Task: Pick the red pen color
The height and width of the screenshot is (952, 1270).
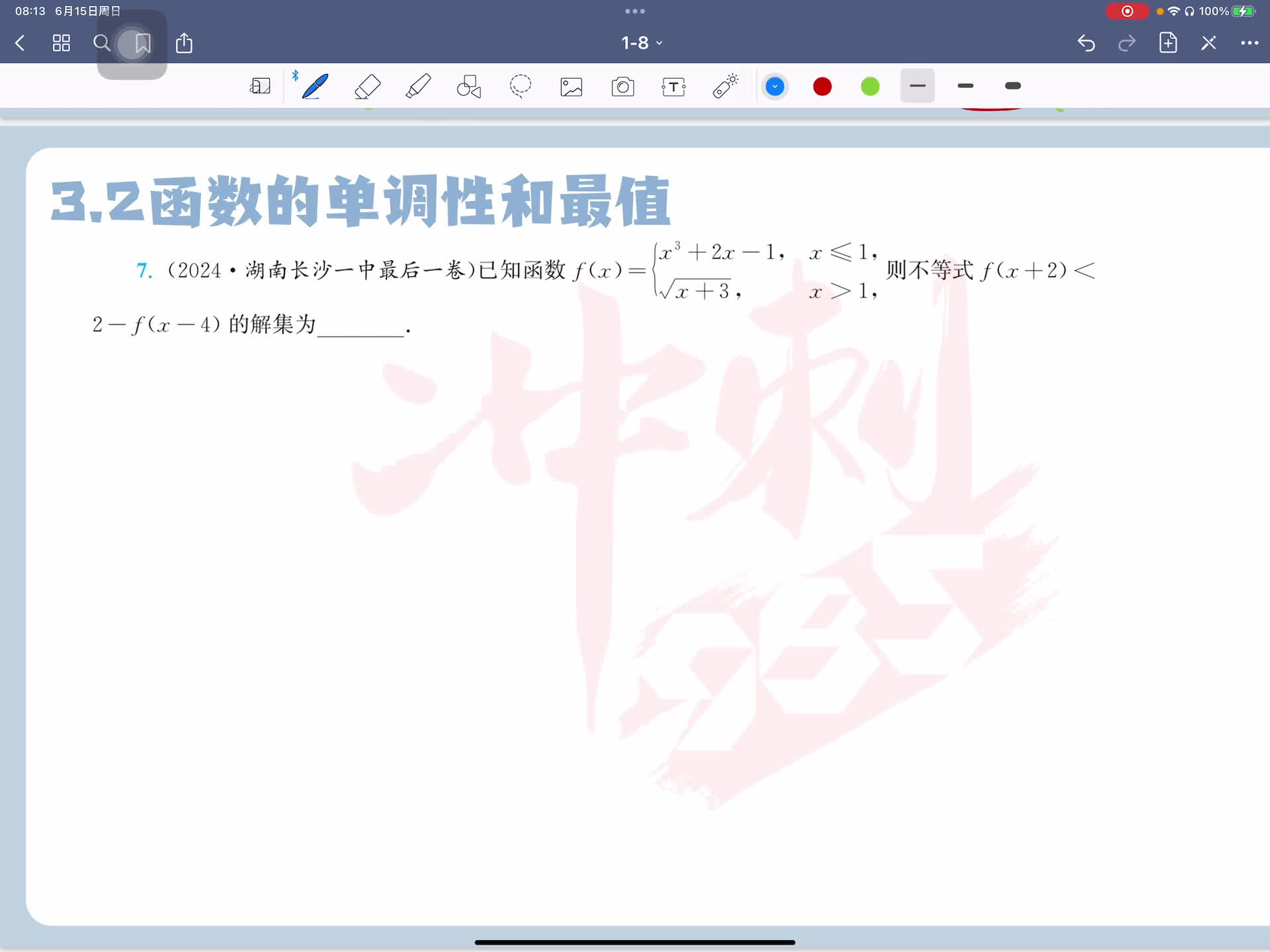Action: 822,87
